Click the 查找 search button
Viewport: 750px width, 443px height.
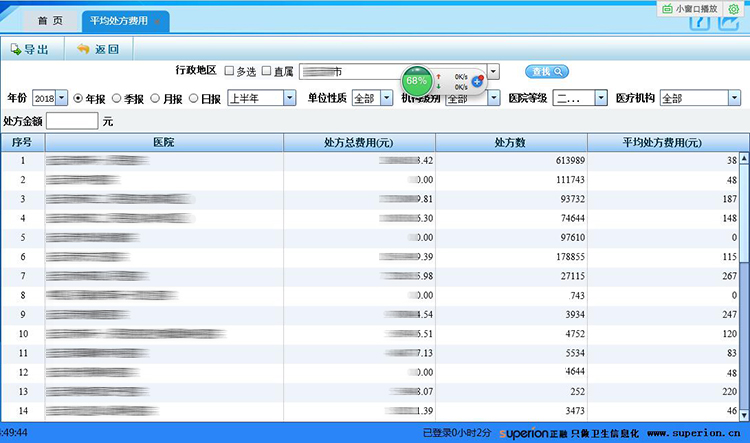click(547, 71)
